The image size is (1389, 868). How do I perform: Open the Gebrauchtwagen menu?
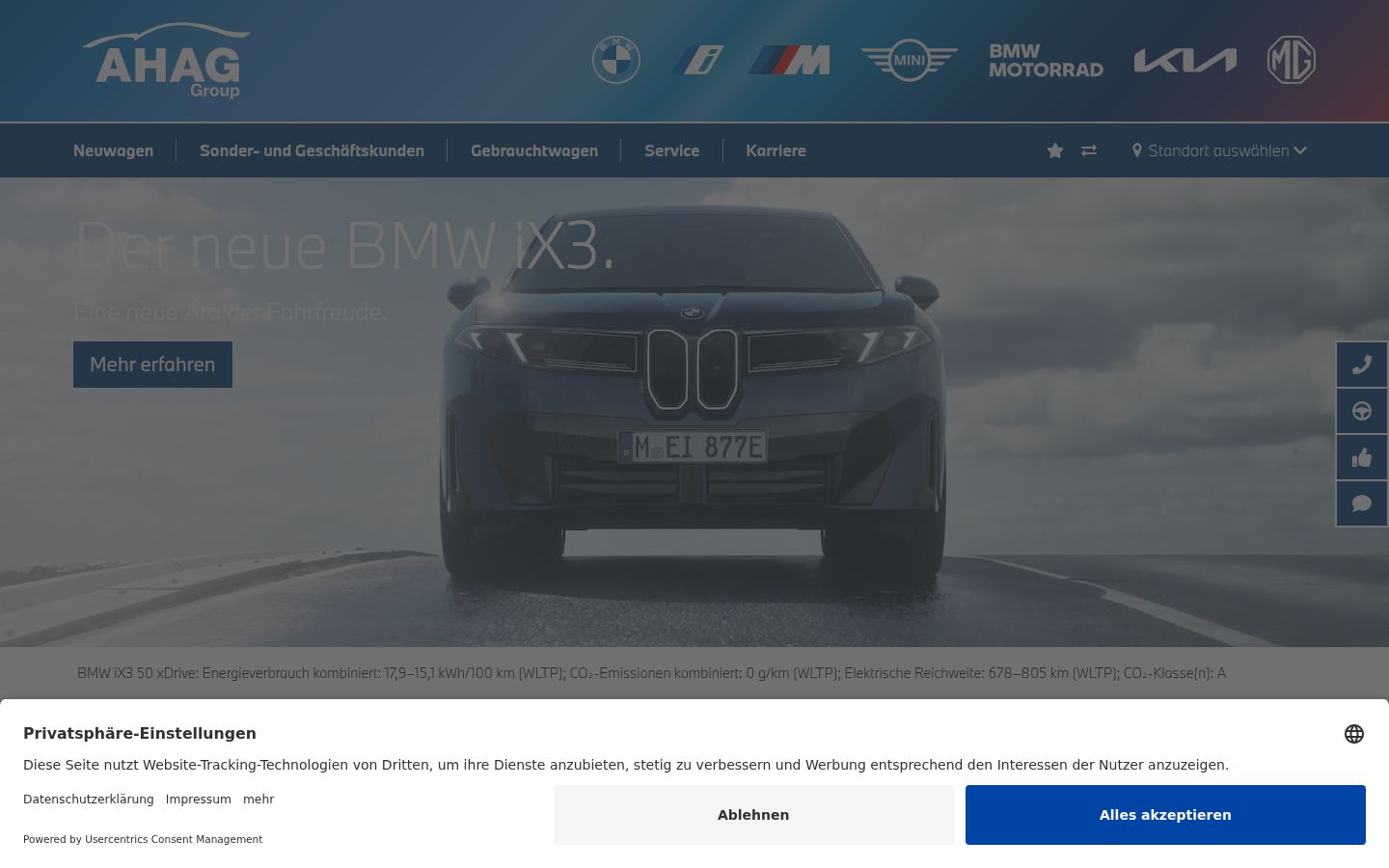(x=534, y=150)
